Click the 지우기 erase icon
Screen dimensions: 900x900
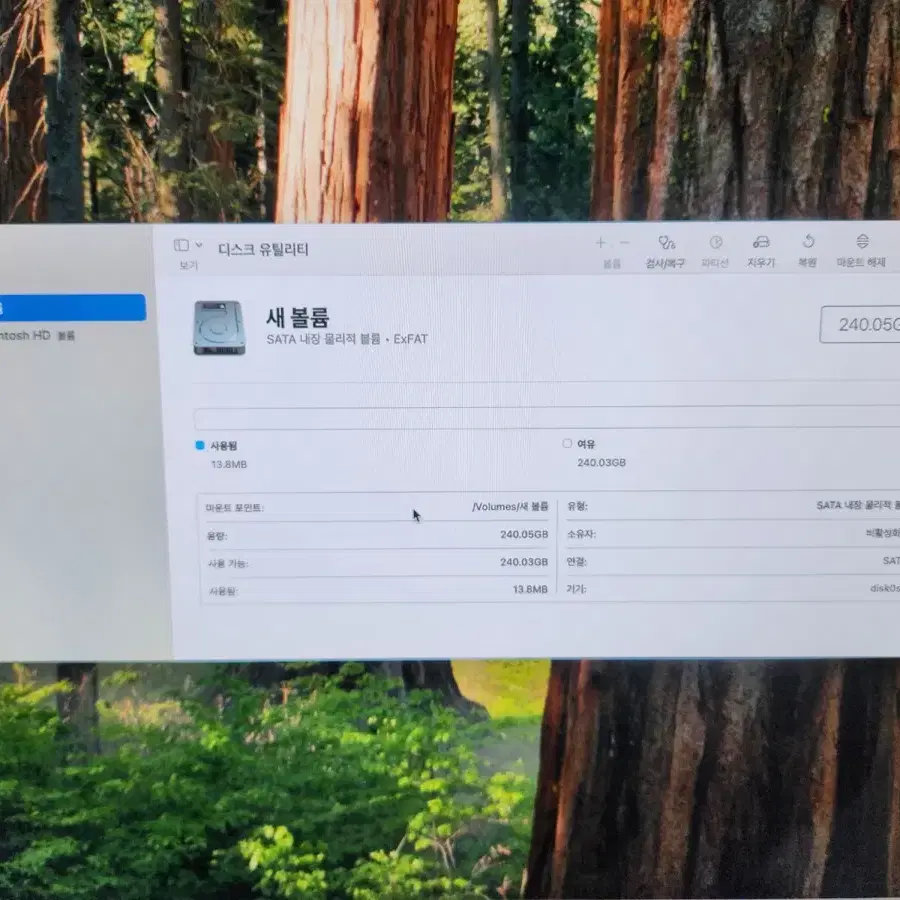coord(761,242)
